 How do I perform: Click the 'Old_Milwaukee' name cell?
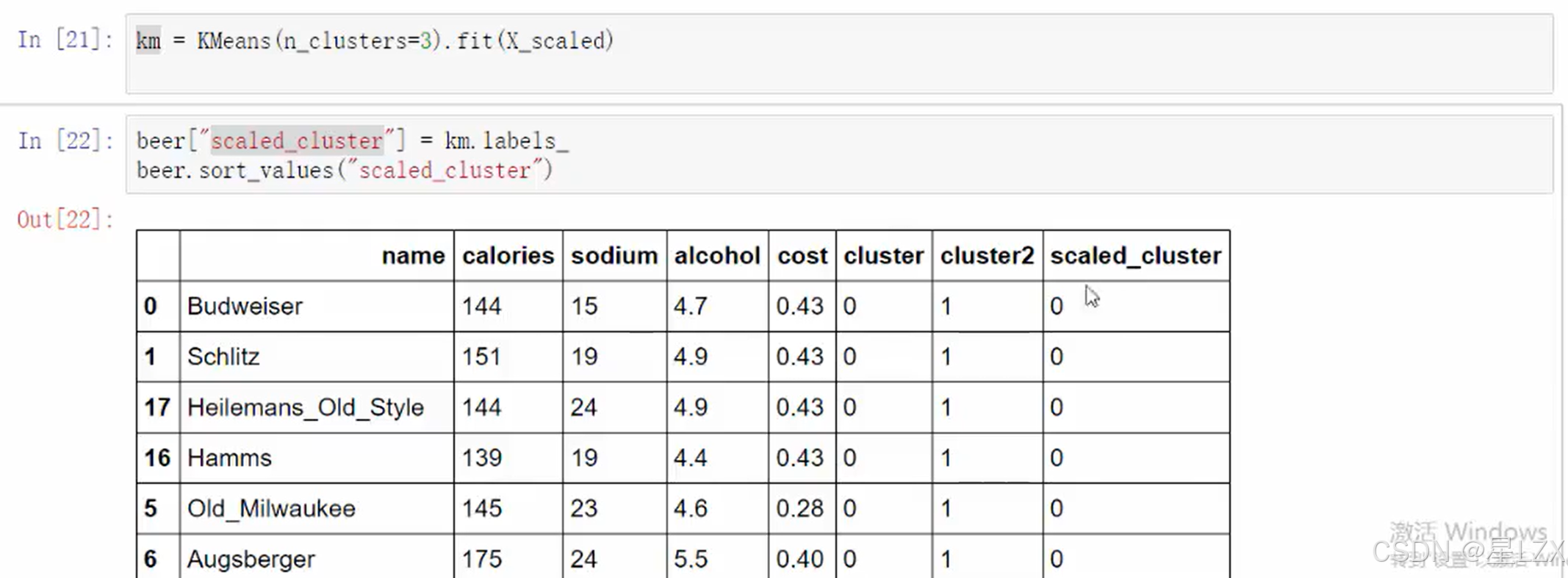[x=317, y=509]
